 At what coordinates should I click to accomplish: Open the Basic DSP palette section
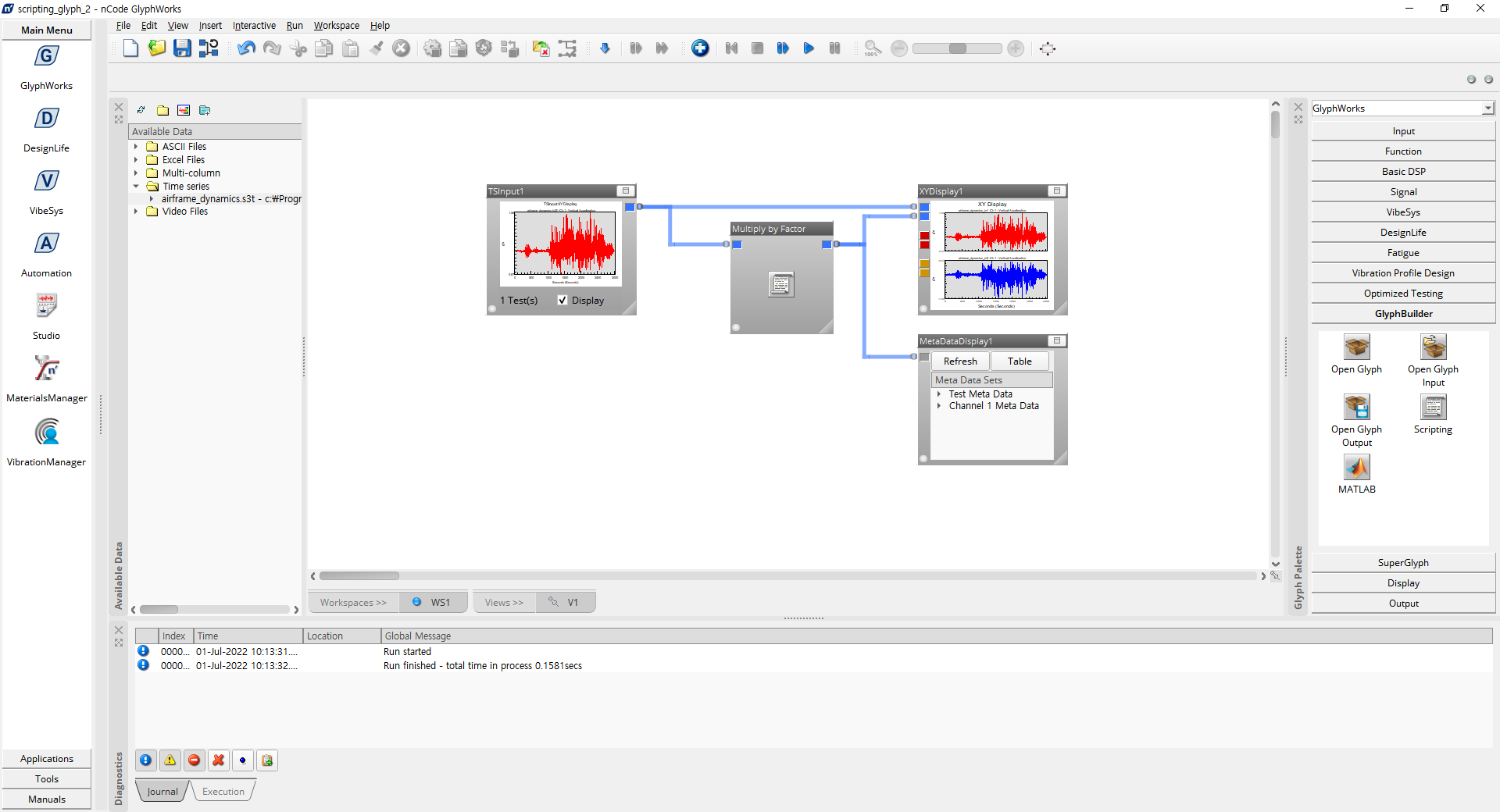(x=1403, y=172)
